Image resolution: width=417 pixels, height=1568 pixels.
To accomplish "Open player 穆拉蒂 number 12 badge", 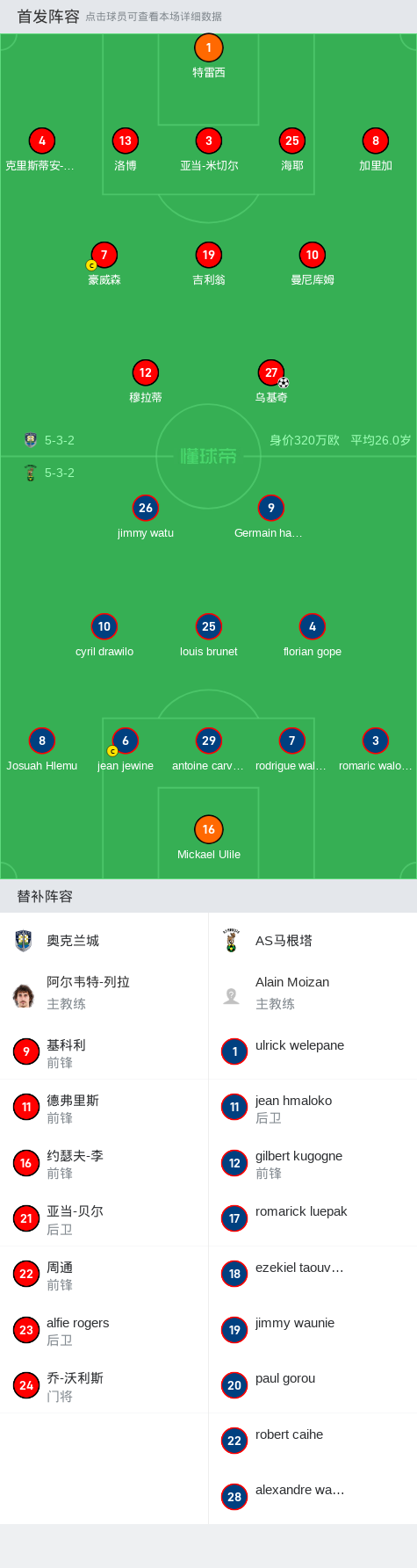I will click(x=146, y=372).
